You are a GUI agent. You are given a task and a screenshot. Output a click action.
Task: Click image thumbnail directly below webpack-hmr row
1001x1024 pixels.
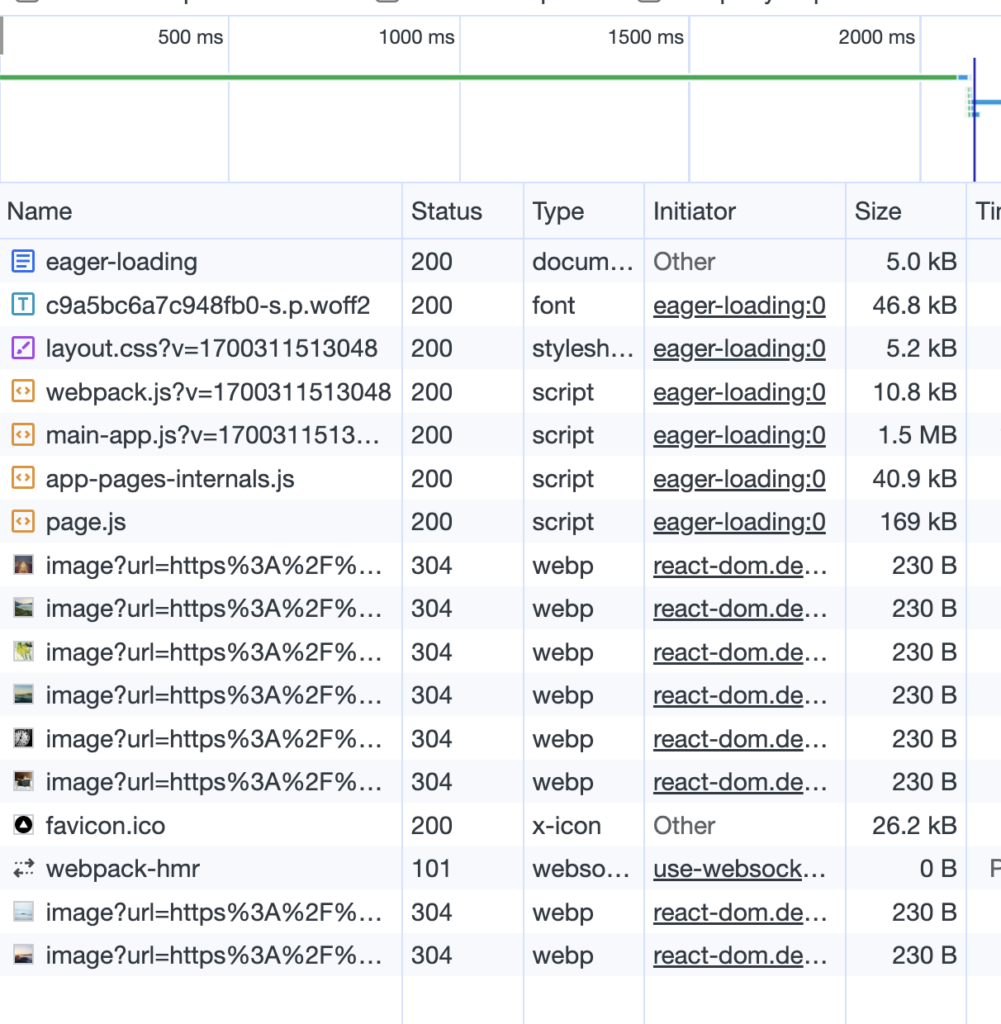[24, 912]
